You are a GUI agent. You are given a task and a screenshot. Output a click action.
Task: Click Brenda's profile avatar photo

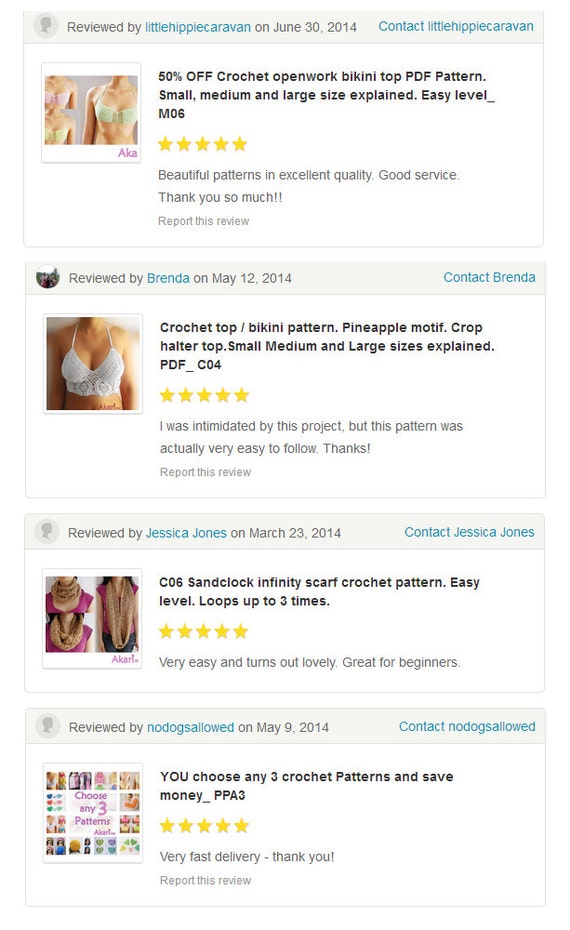point(47,278)
